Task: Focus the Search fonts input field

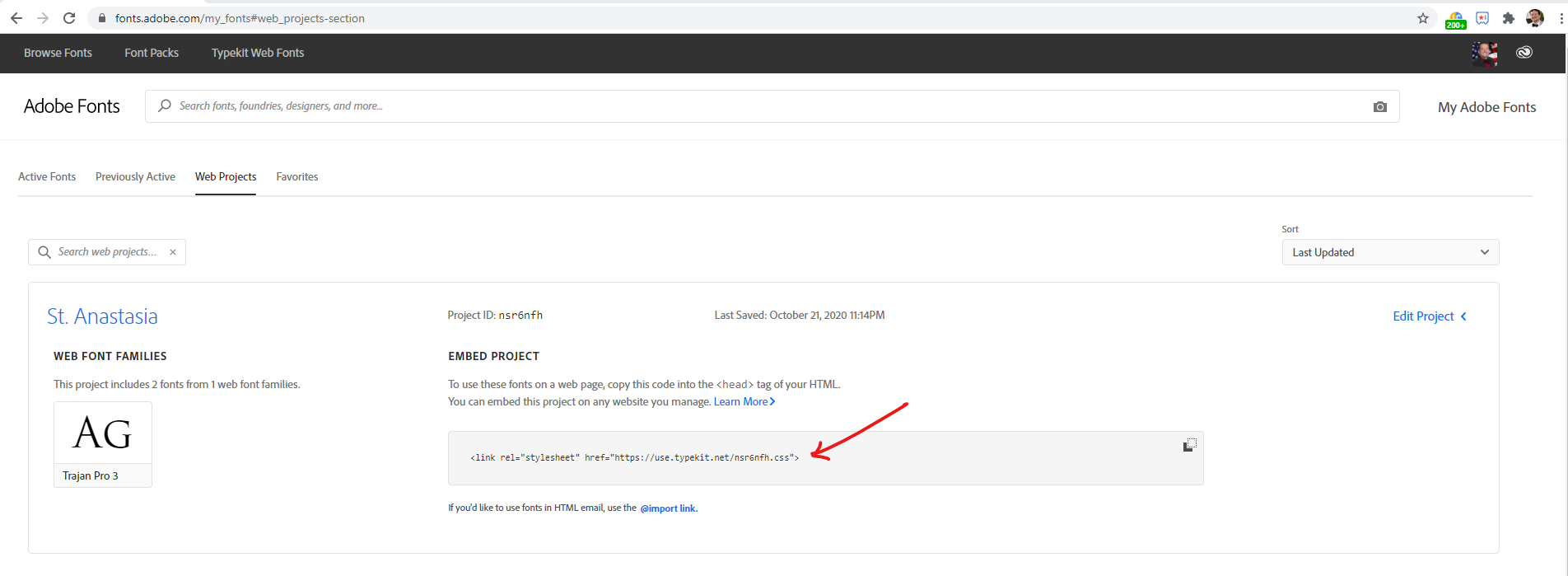Action: (766, 106)
